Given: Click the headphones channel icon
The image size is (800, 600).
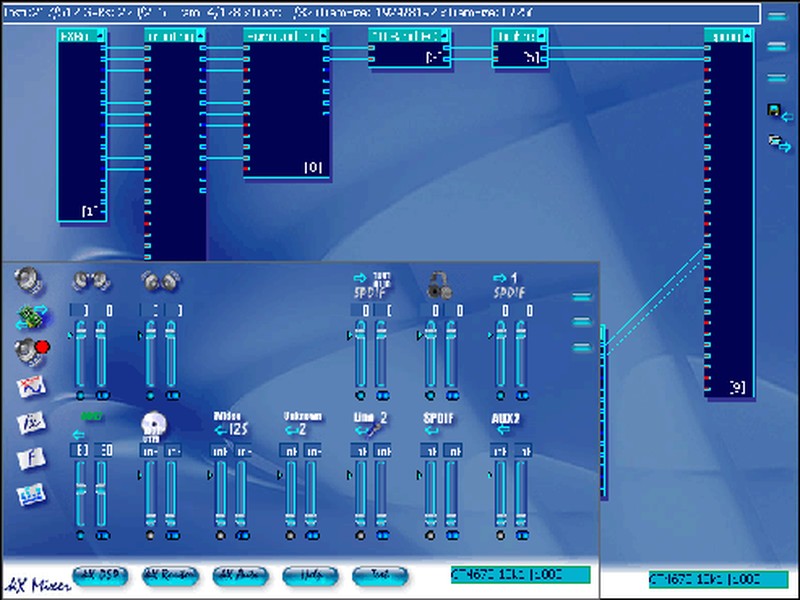Looking at the screenshot, I should point(439,285).
